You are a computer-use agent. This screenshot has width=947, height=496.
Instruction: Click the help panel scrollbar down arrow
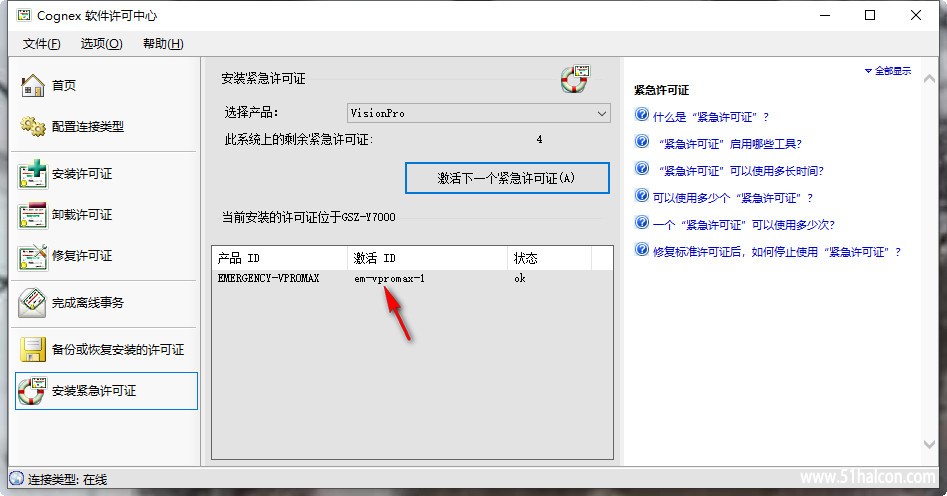[x=931, y=444]
